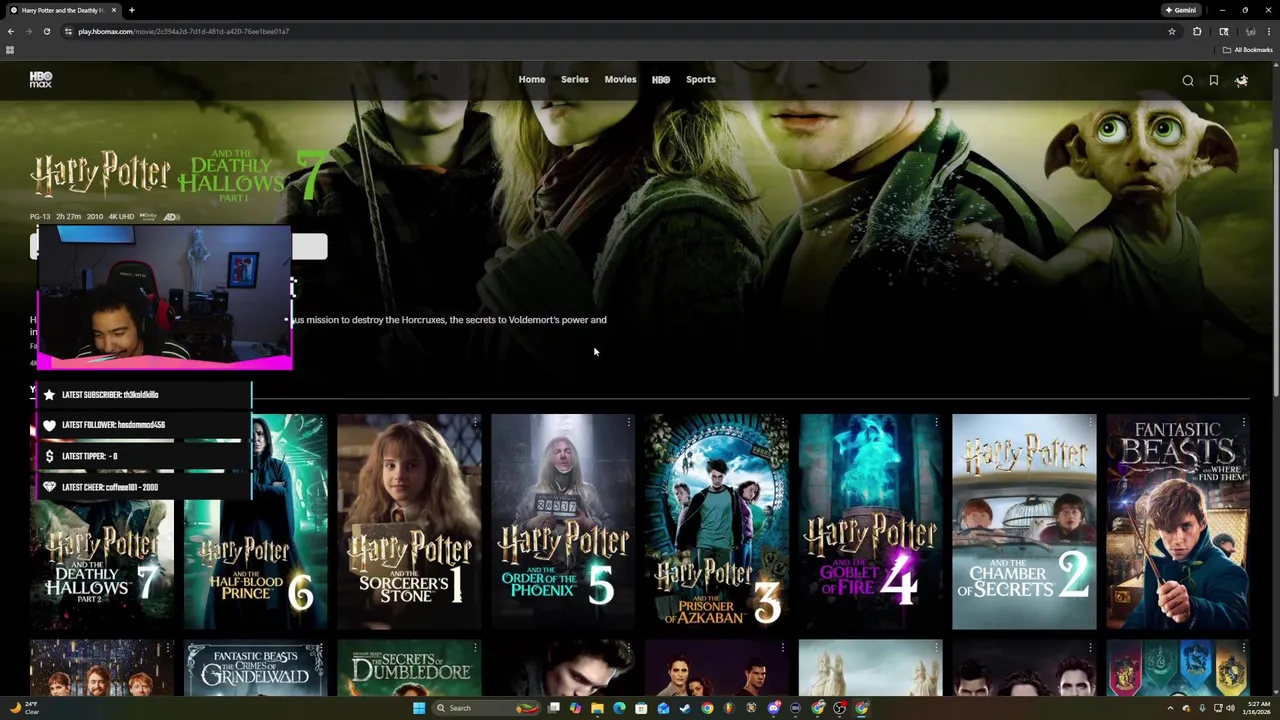
Task: Open Chrome side panel search icon
Action: point(1223,31)
